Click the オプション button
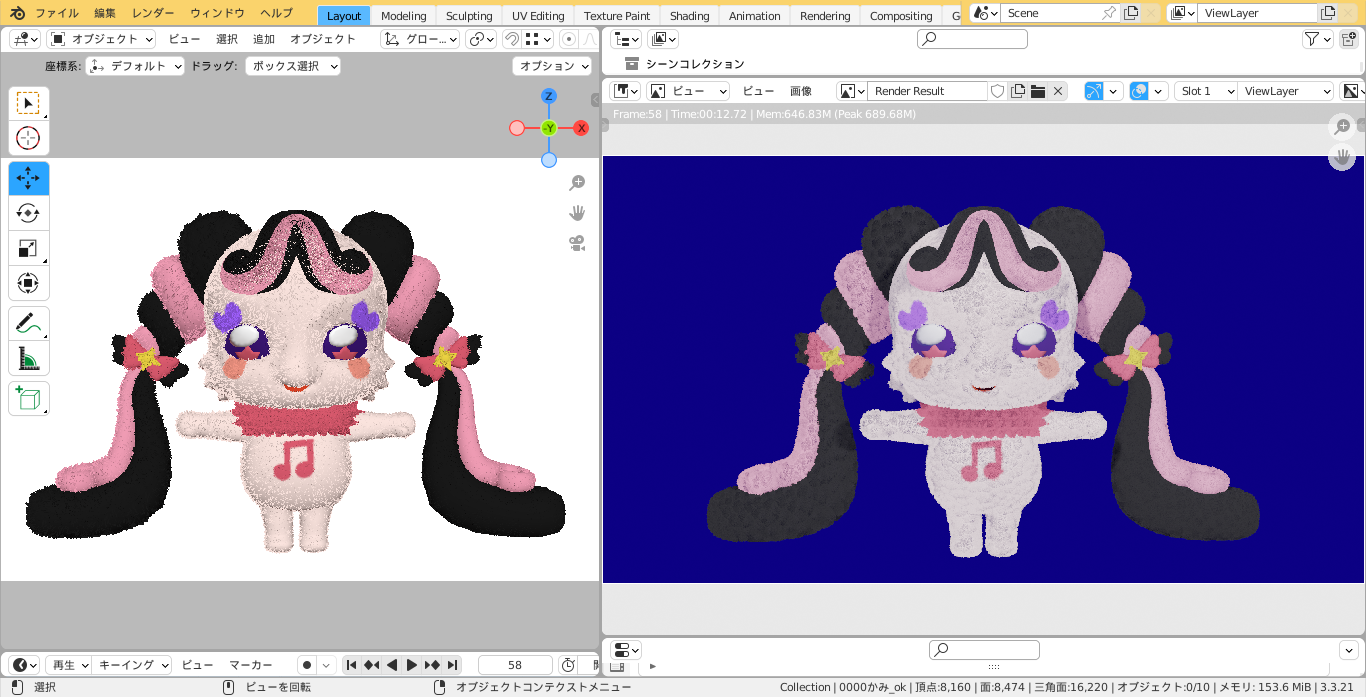This screenshot has height=697, width=1366. [x=553, y=66]
